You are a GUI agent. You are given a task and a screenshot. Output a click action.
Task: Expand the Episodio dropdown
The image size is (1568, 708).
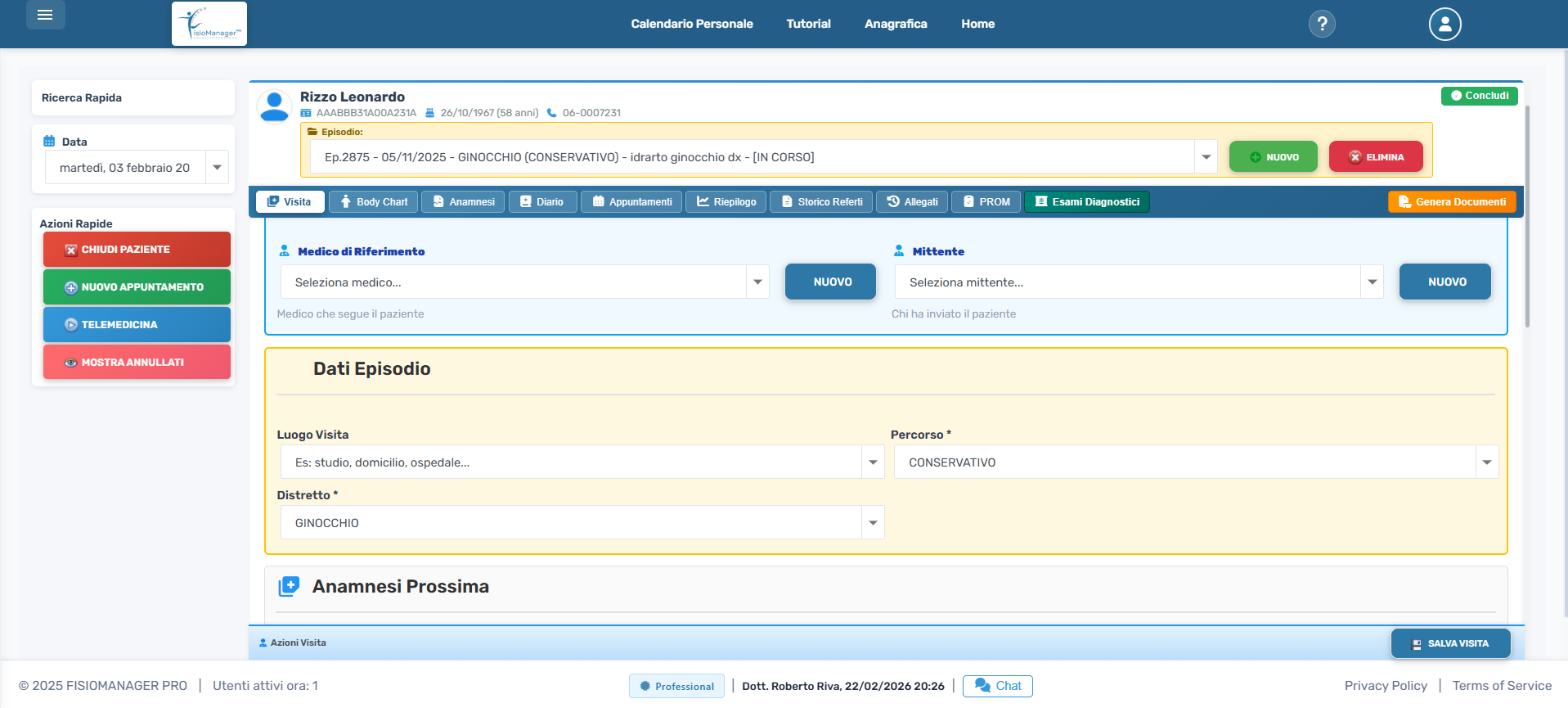(x=1206, y=157)
